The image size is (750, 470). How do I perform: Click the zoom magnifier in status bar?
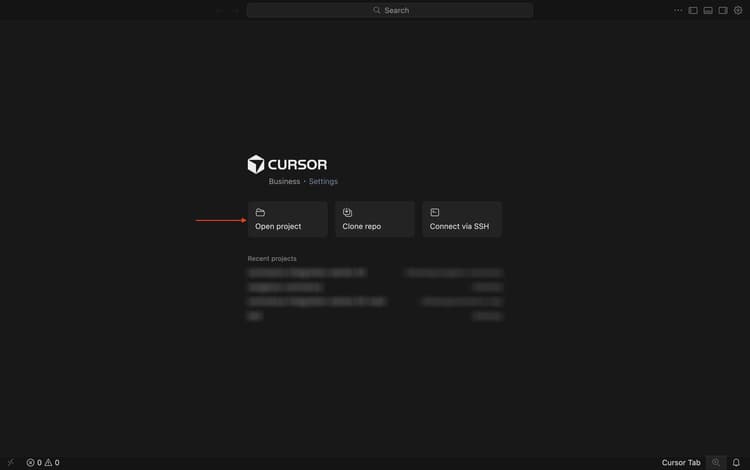(716, 462)
